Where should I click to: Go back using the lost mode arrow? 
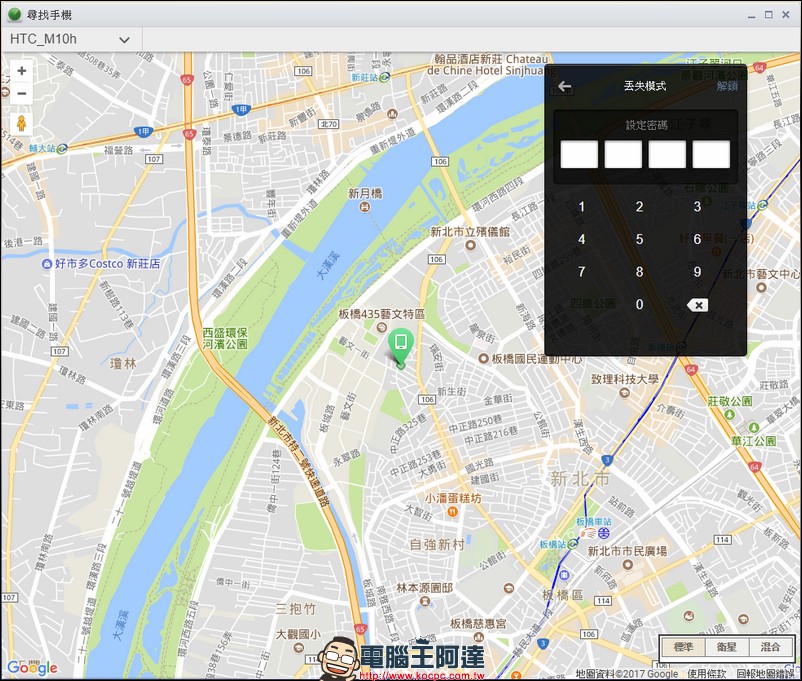(565, 86)
